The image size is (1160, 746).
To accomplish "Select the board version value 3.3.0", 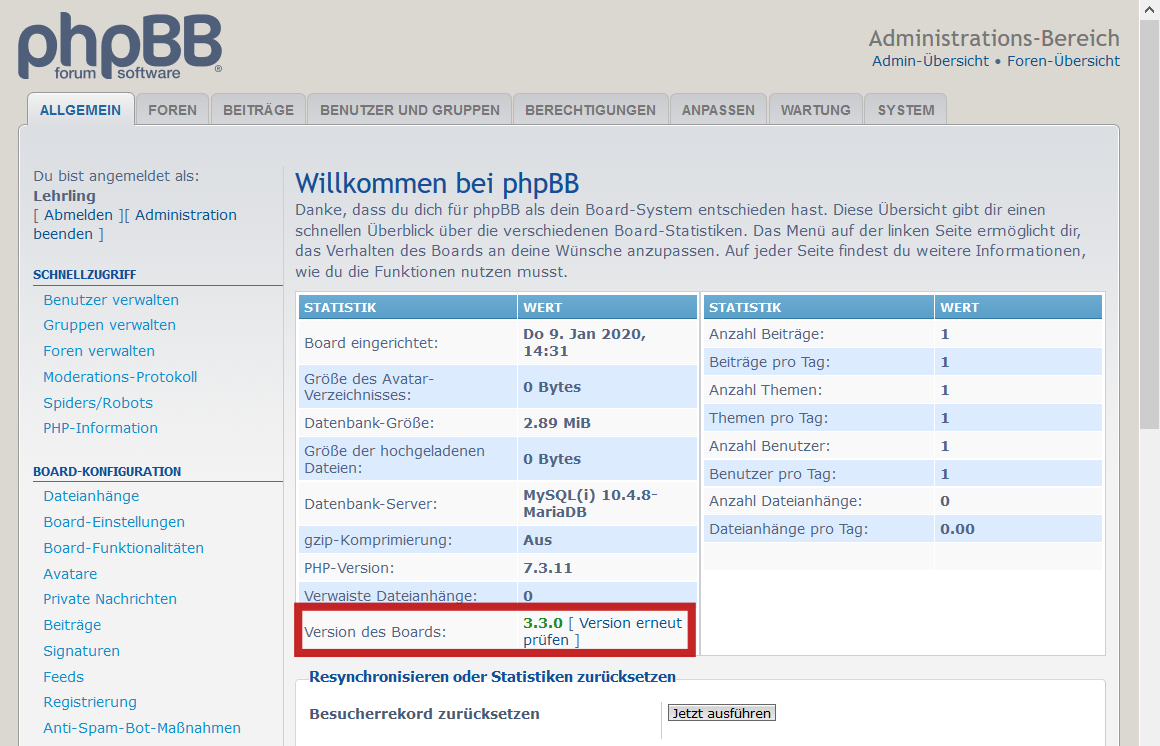I will [x=543, y=623].
